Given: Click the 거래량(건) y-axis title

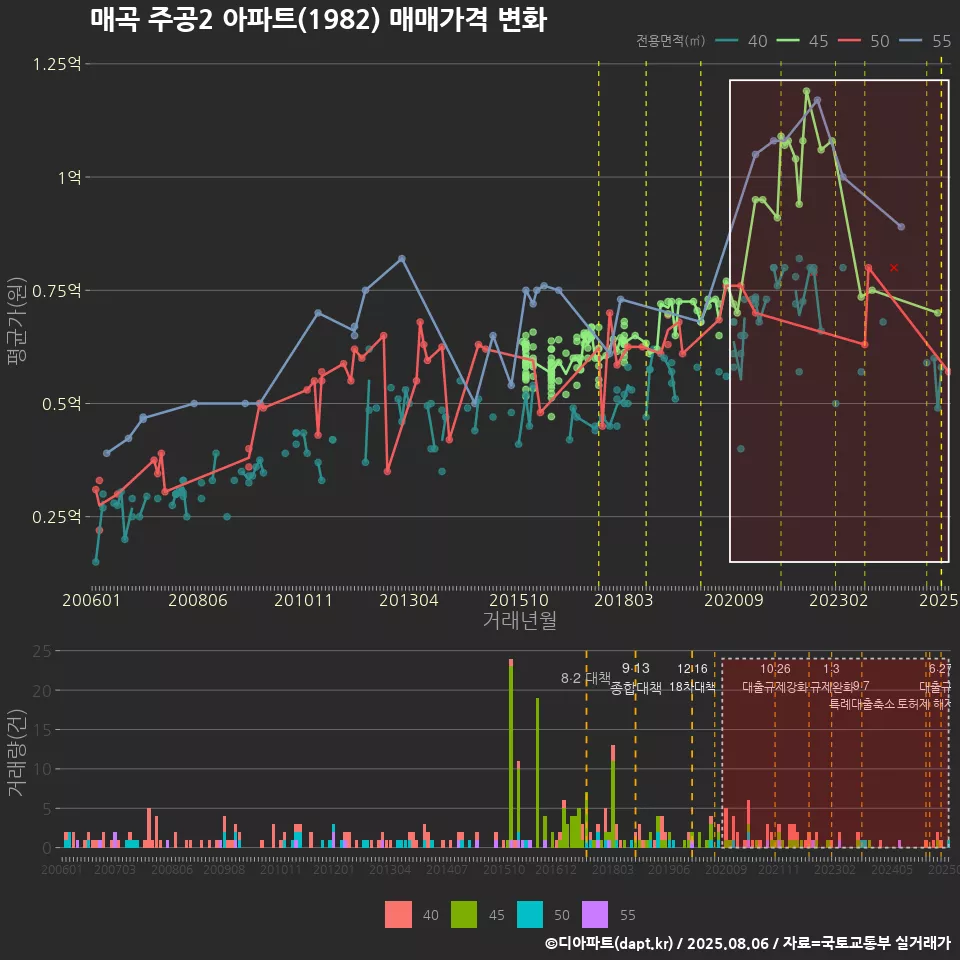Looking at the screenshot, I should click(x=17, y=753).
